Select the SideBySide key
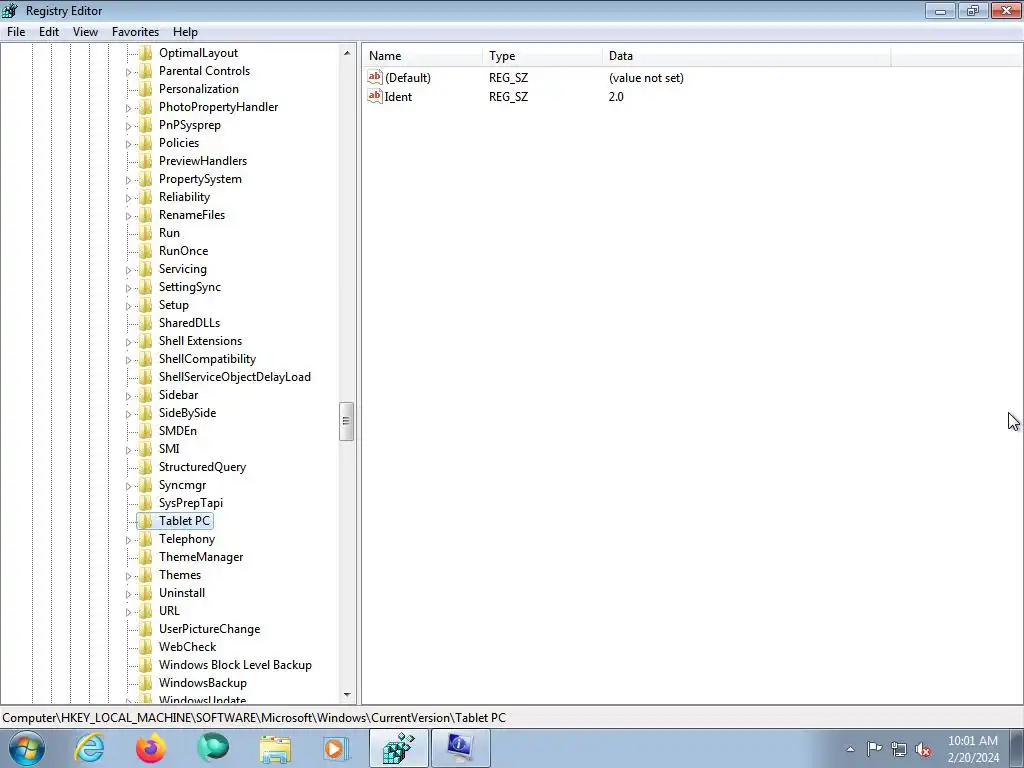Image resolution: width=1024 pixels, height=768 pixels. point(187,413)
